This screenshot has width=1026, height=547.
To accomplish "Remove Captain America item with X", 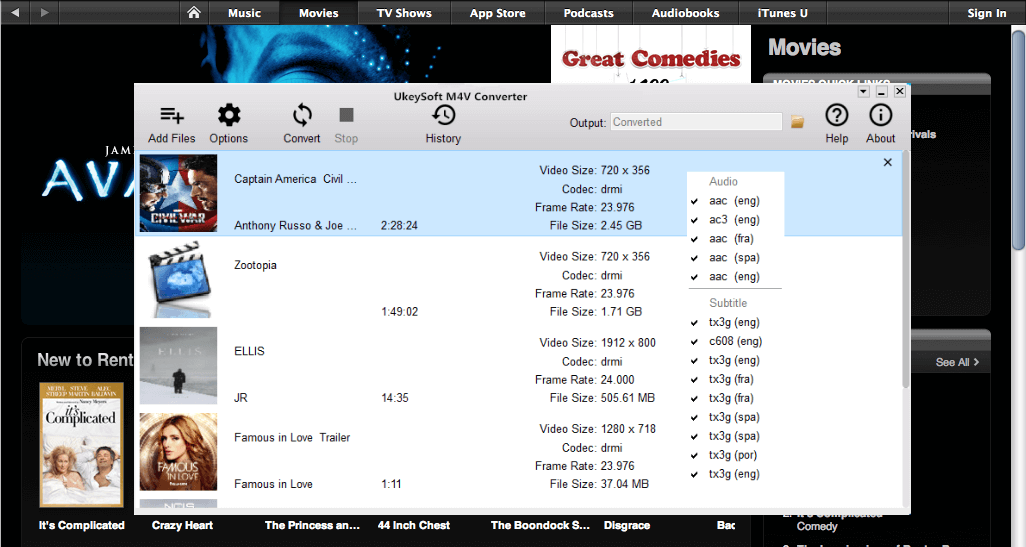I will [888, 163].
